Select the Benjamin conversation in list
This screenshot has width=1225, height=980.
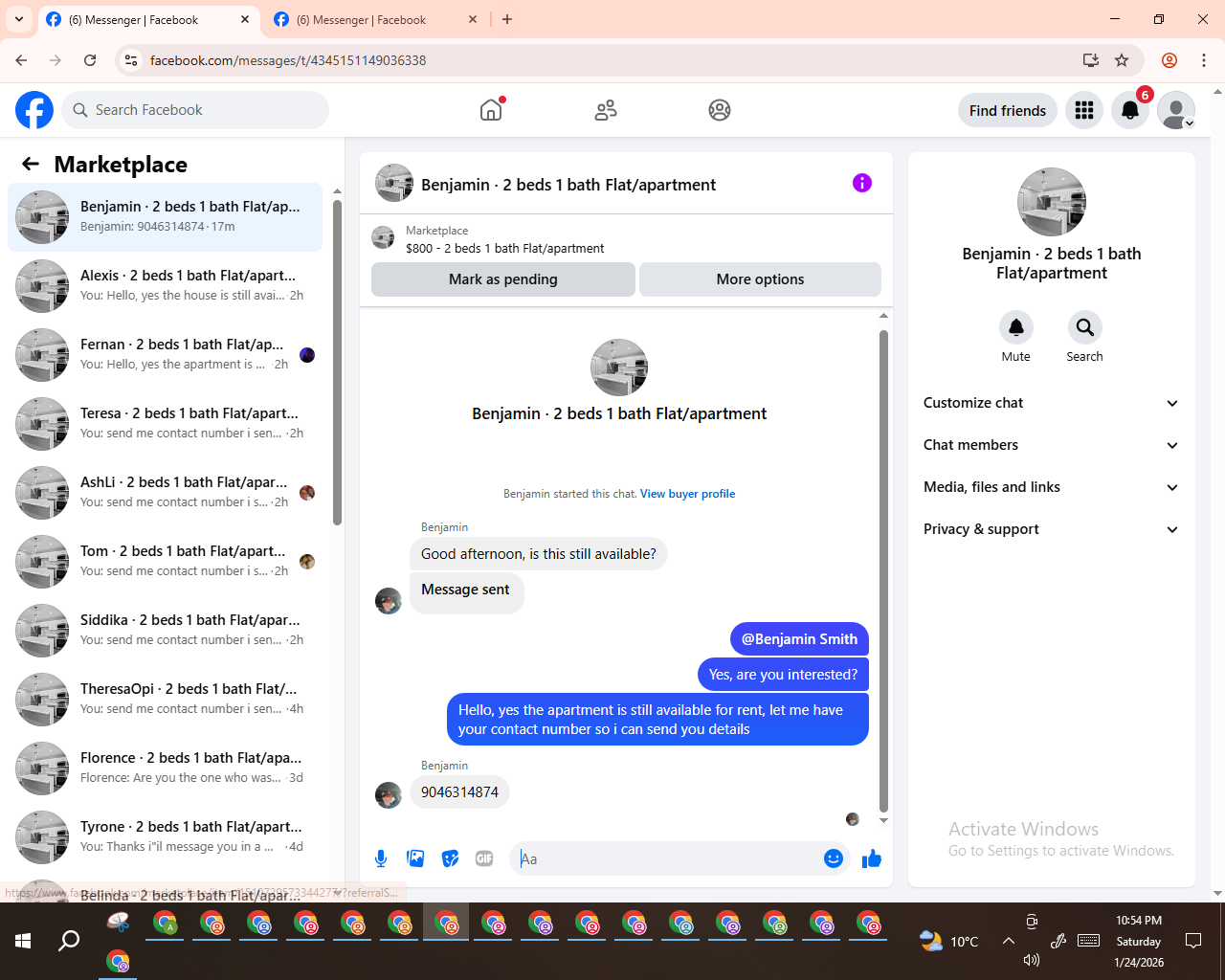click(x=165, y=216)
